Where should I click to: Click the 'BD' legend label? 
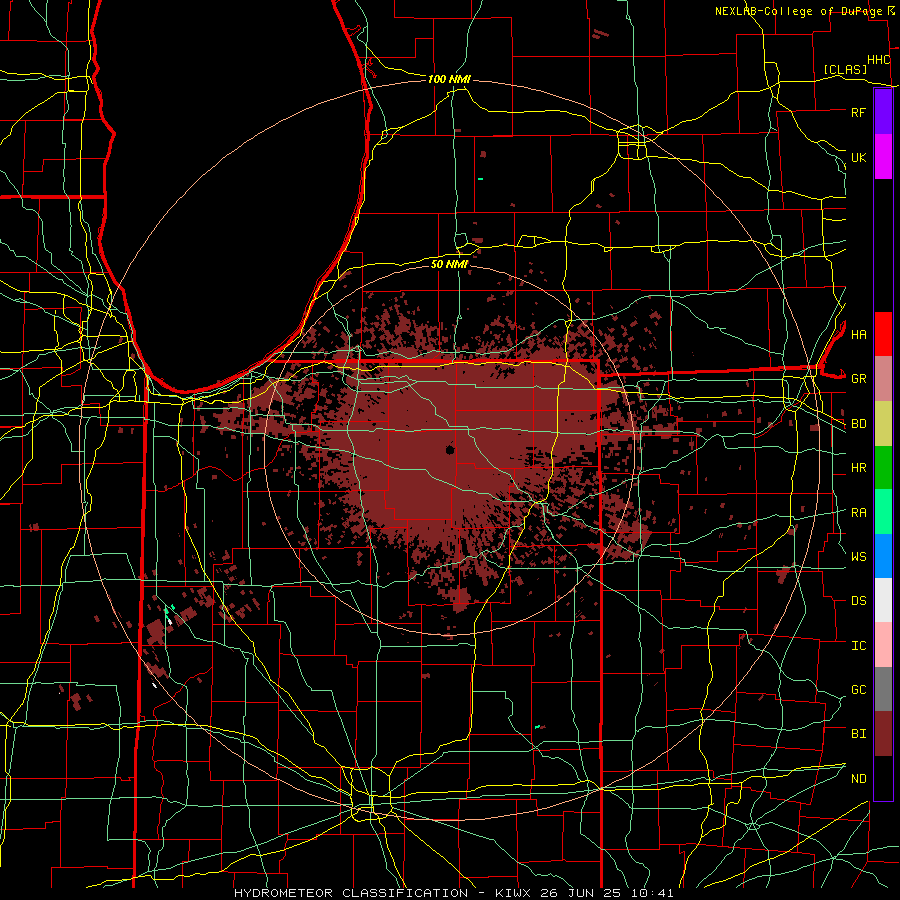(x=858, y=424)
